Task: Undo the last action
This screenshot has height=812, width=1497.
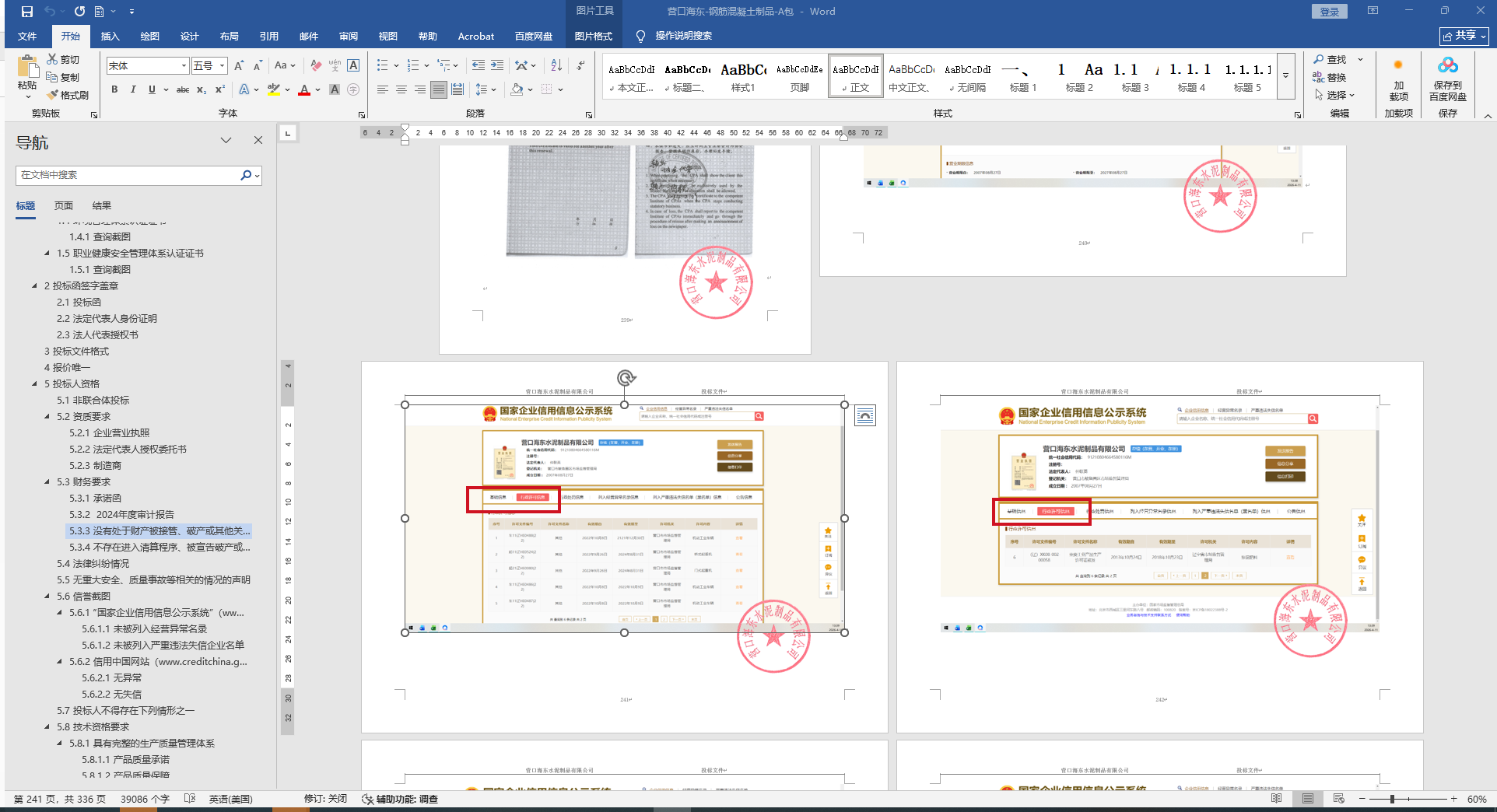Action: coord(50,12)
